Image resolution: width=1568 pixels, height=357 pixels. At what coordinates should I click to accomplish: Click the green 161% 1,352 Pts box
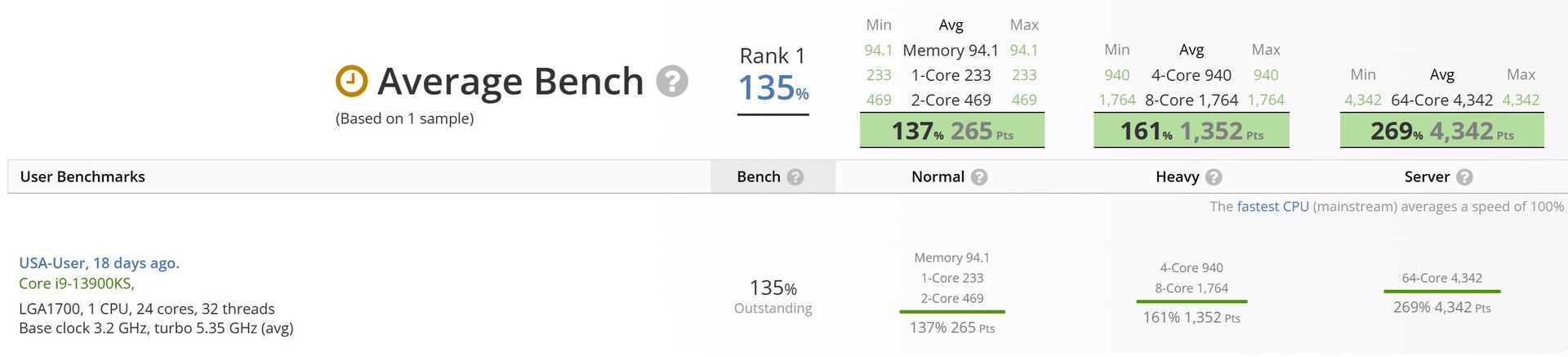point(1191,131)
